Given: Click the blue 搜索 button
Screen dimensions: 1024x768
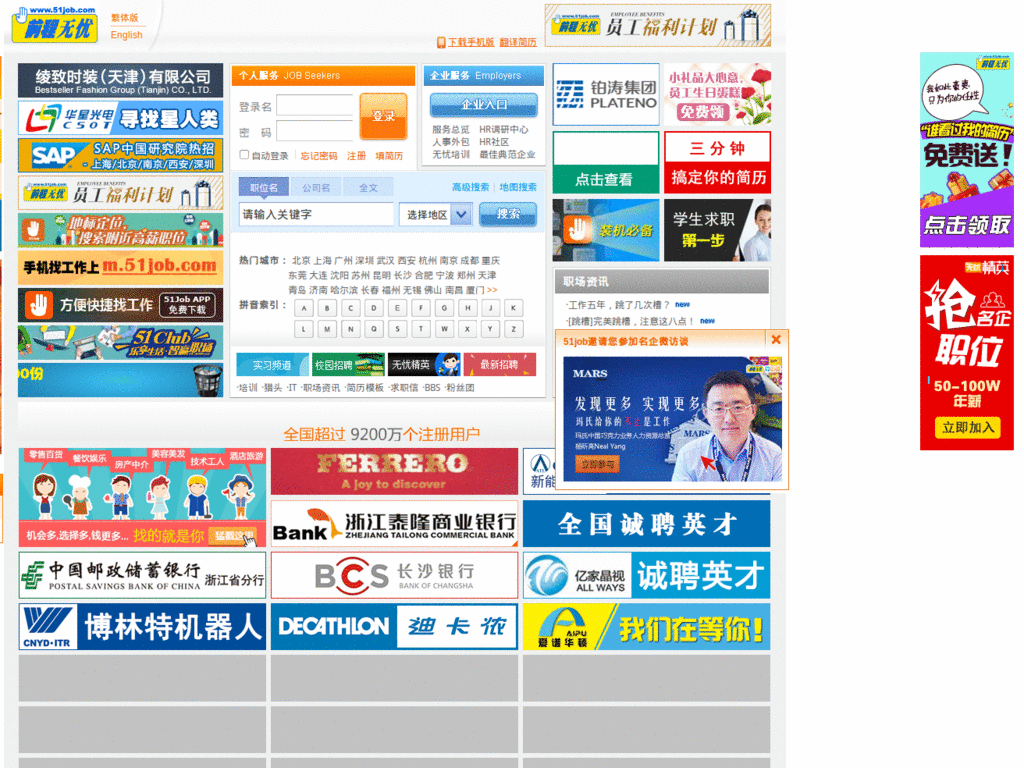Looking at the screenshot, I should [x=508, y=214].
